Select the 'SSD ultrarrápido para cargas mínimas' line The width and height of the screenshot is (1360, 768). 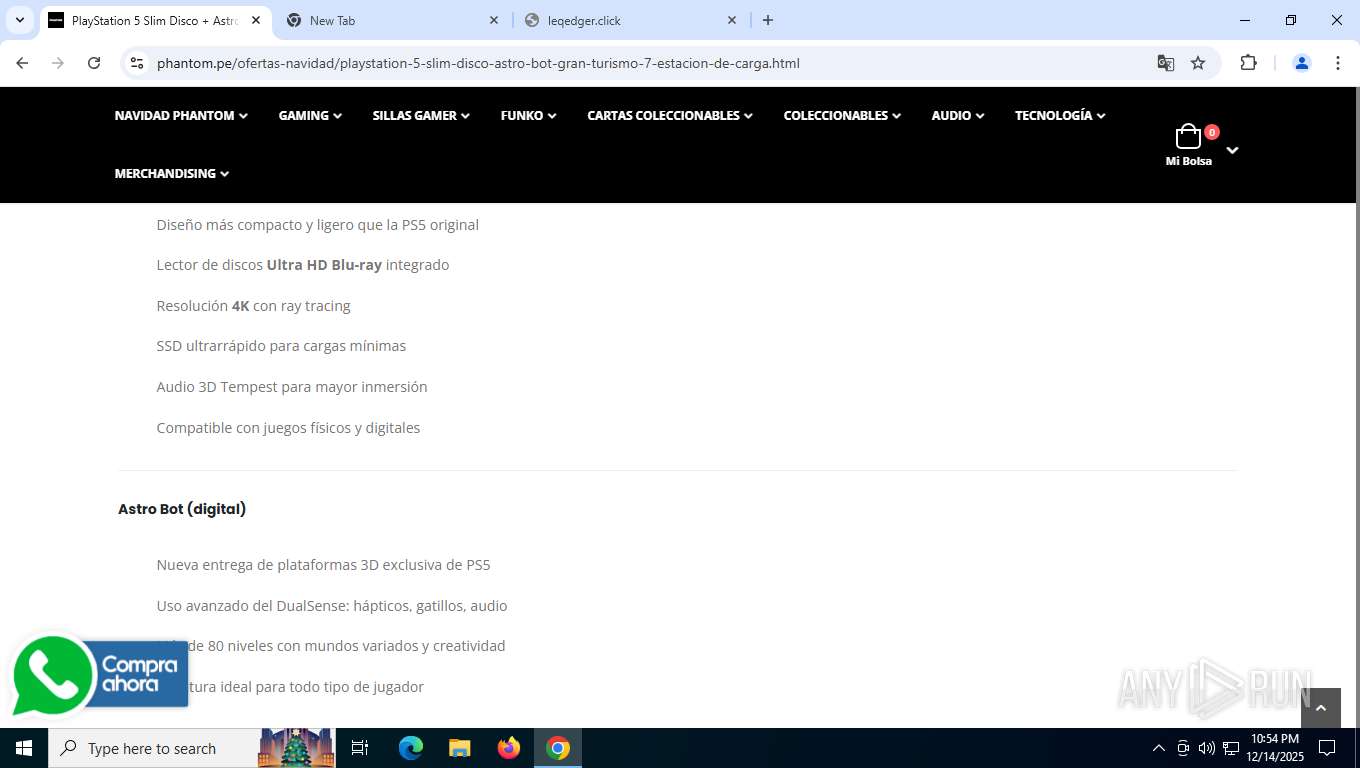[281, 346]
